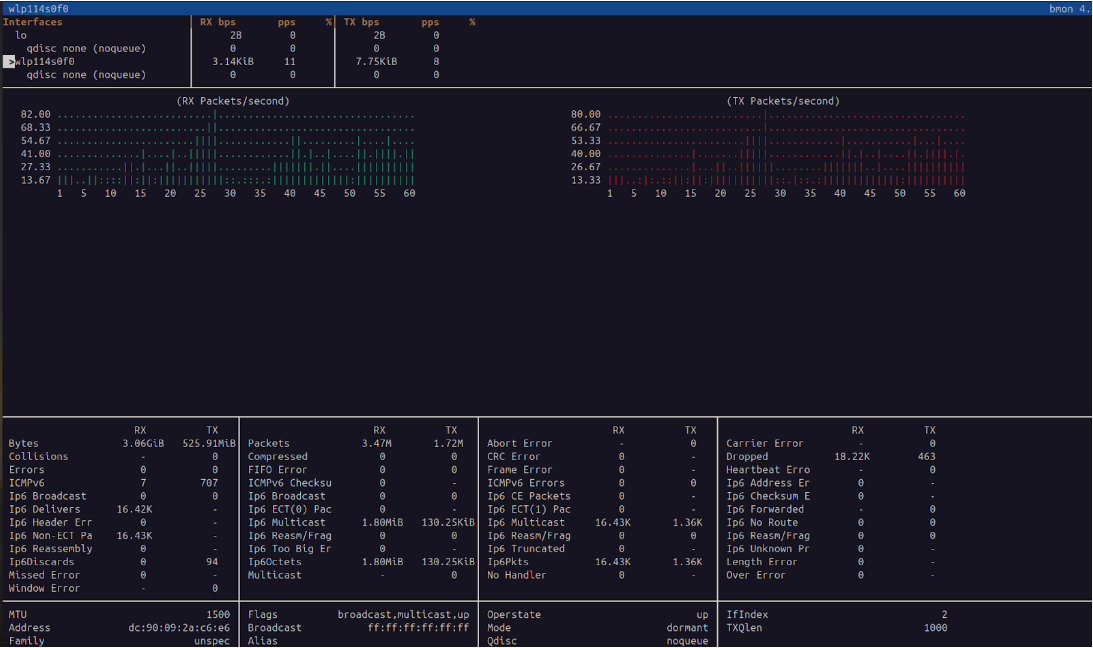The height and width of the screenshot is (648, 1093).
Task: Click the Ip6 Non-ECT Pa label
Action: click(x=50, y=537)
